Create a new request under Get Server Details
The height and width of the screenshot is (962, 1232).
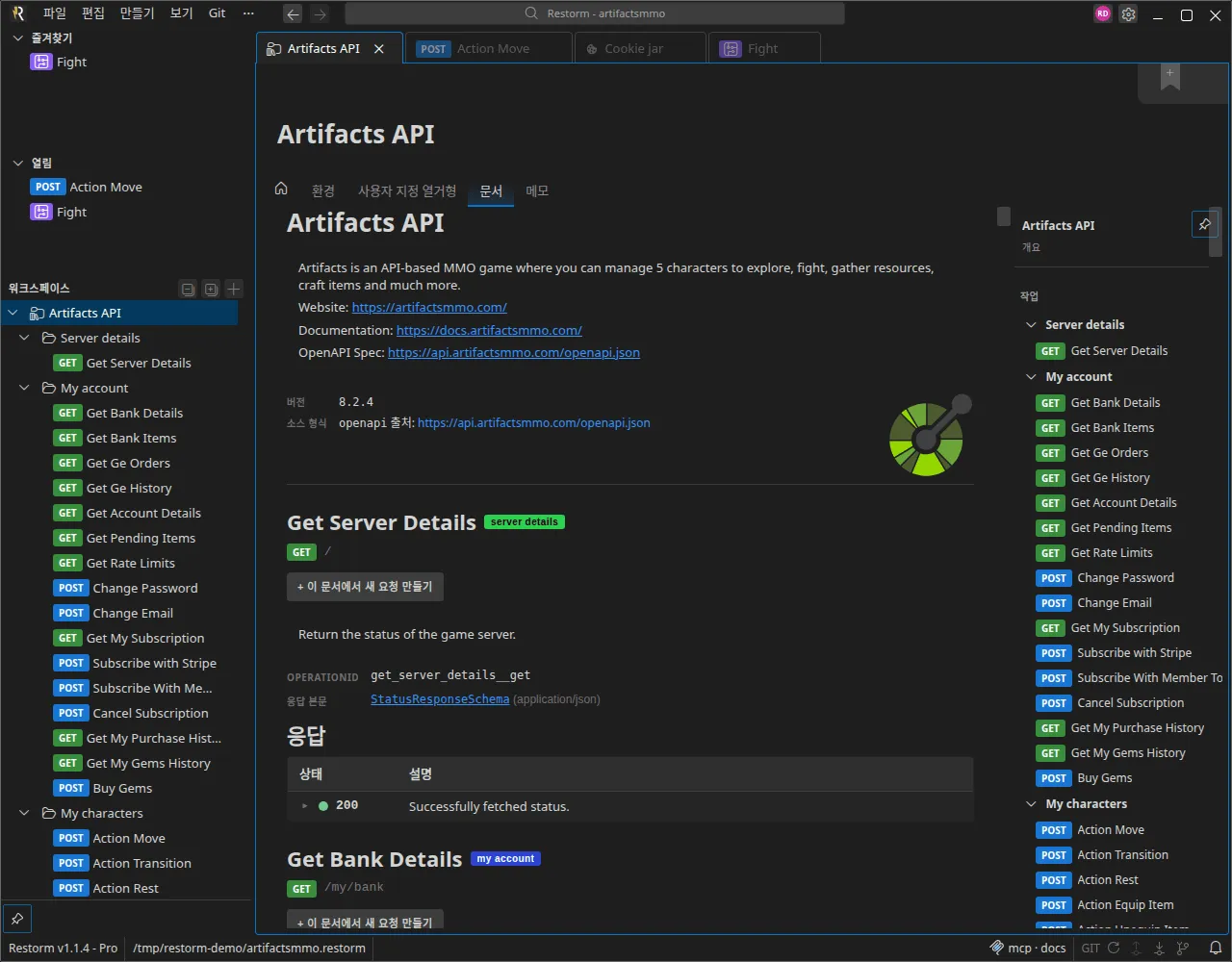coord(365,587)
